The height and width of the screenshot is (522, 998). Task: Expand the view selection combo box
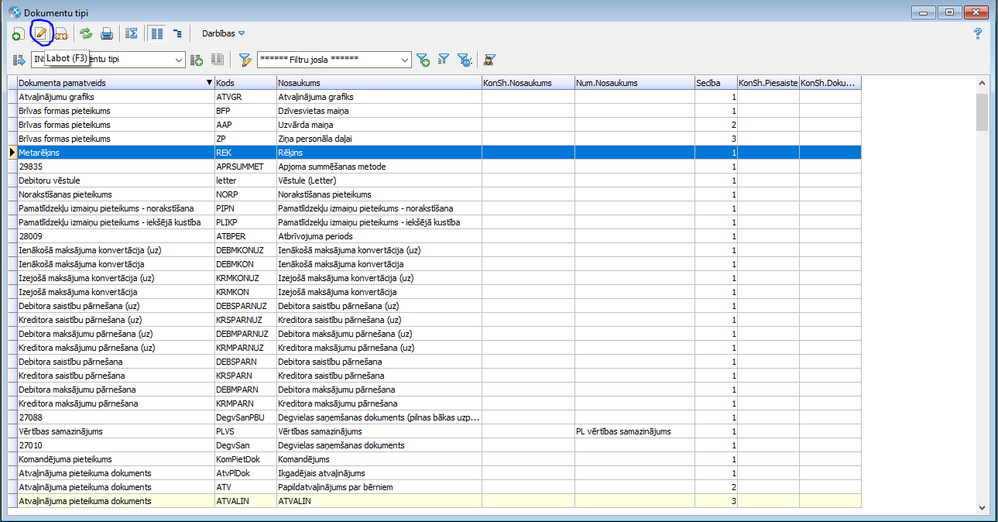point(179,60)
